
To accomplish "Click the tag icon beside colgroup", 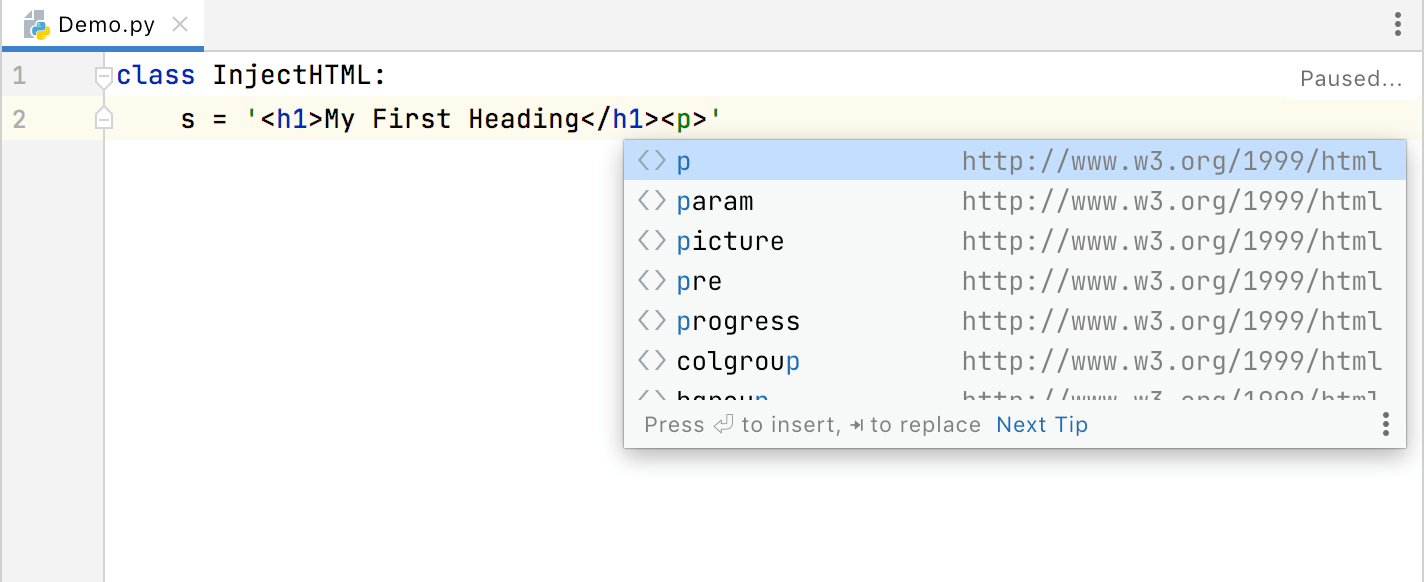I will pyautogui.click(x=651, y=360).
